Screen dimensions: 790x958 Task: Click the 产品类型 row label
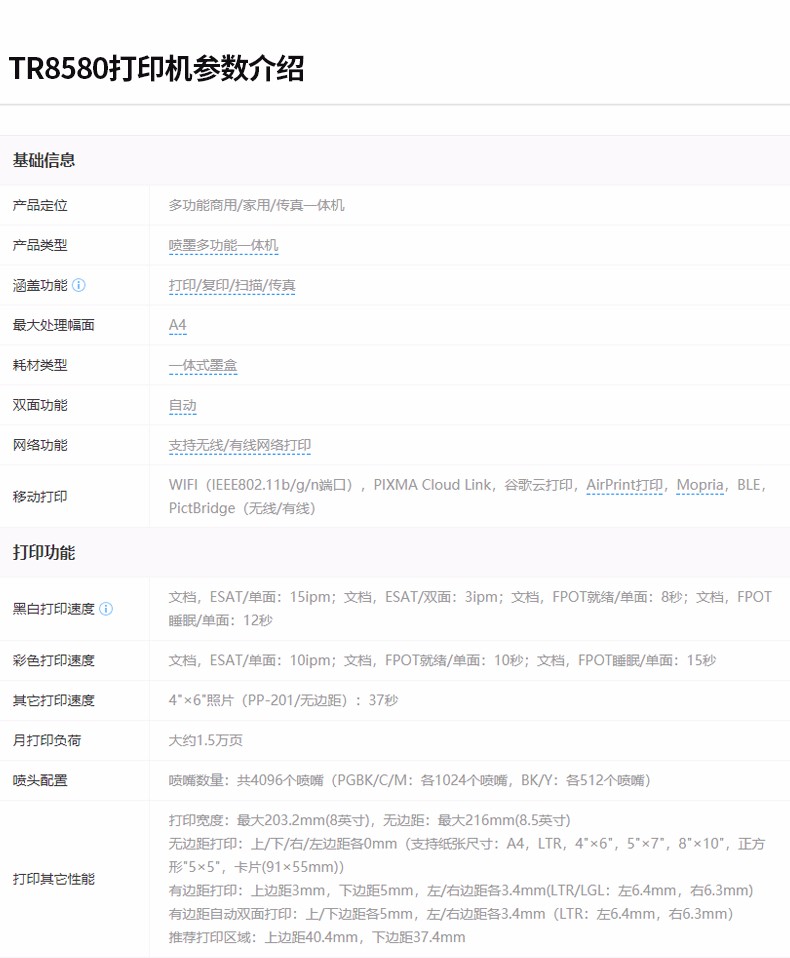[x=40, y=246]
